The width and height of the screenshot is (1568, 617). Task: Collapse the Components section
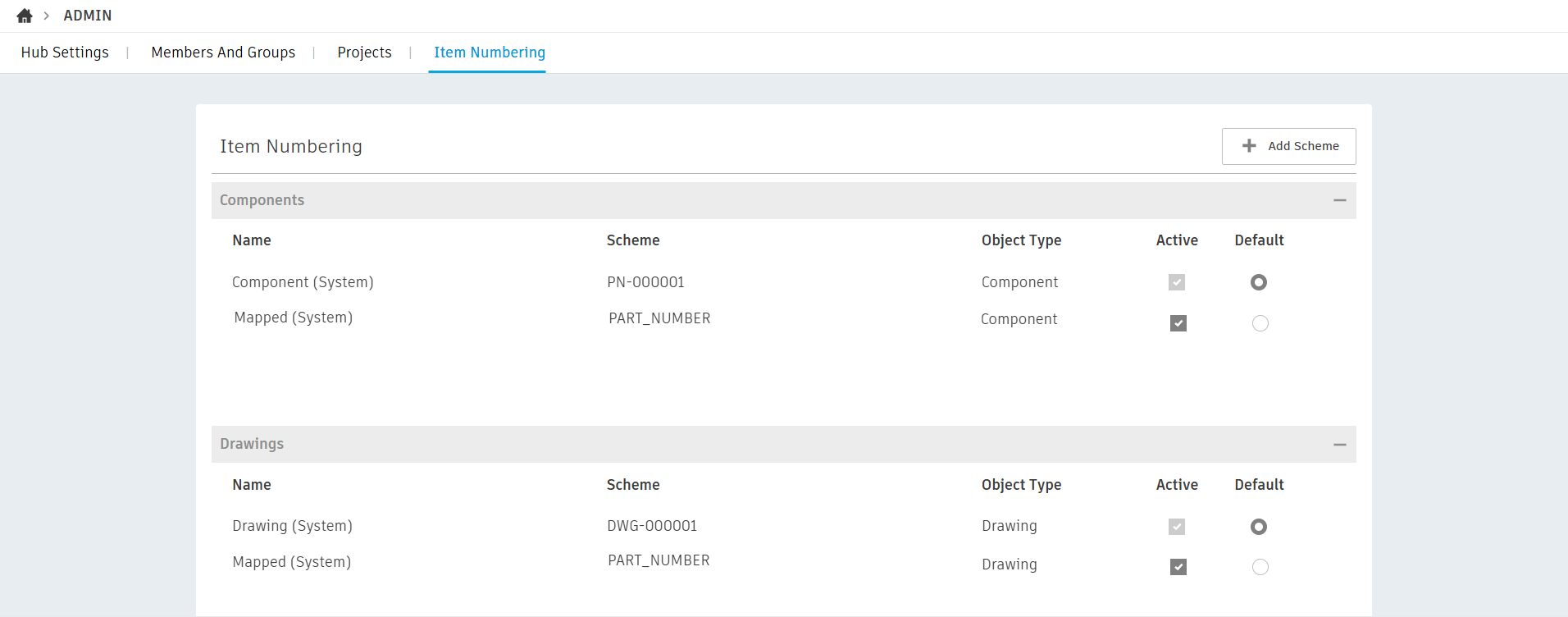click(x=1339, y=200)
